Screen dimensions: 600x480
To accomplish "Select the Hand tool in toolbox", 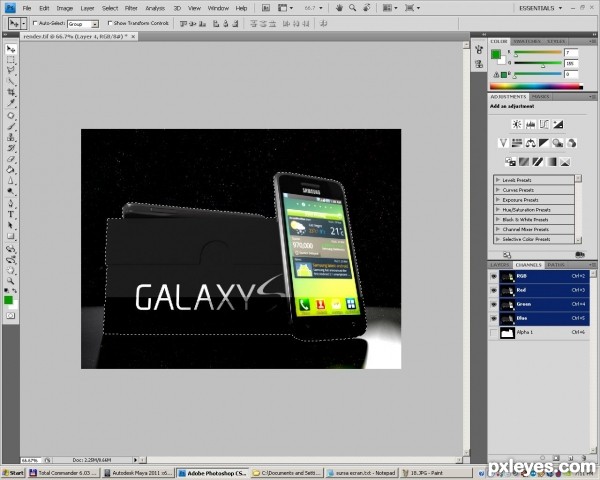I will 11,271.
